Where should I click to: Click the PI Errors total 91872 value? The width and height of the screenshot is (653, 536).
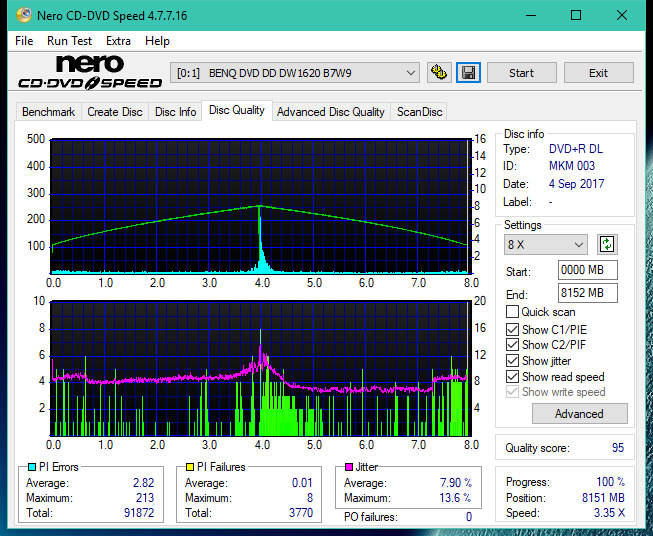[x=139, y=513]
